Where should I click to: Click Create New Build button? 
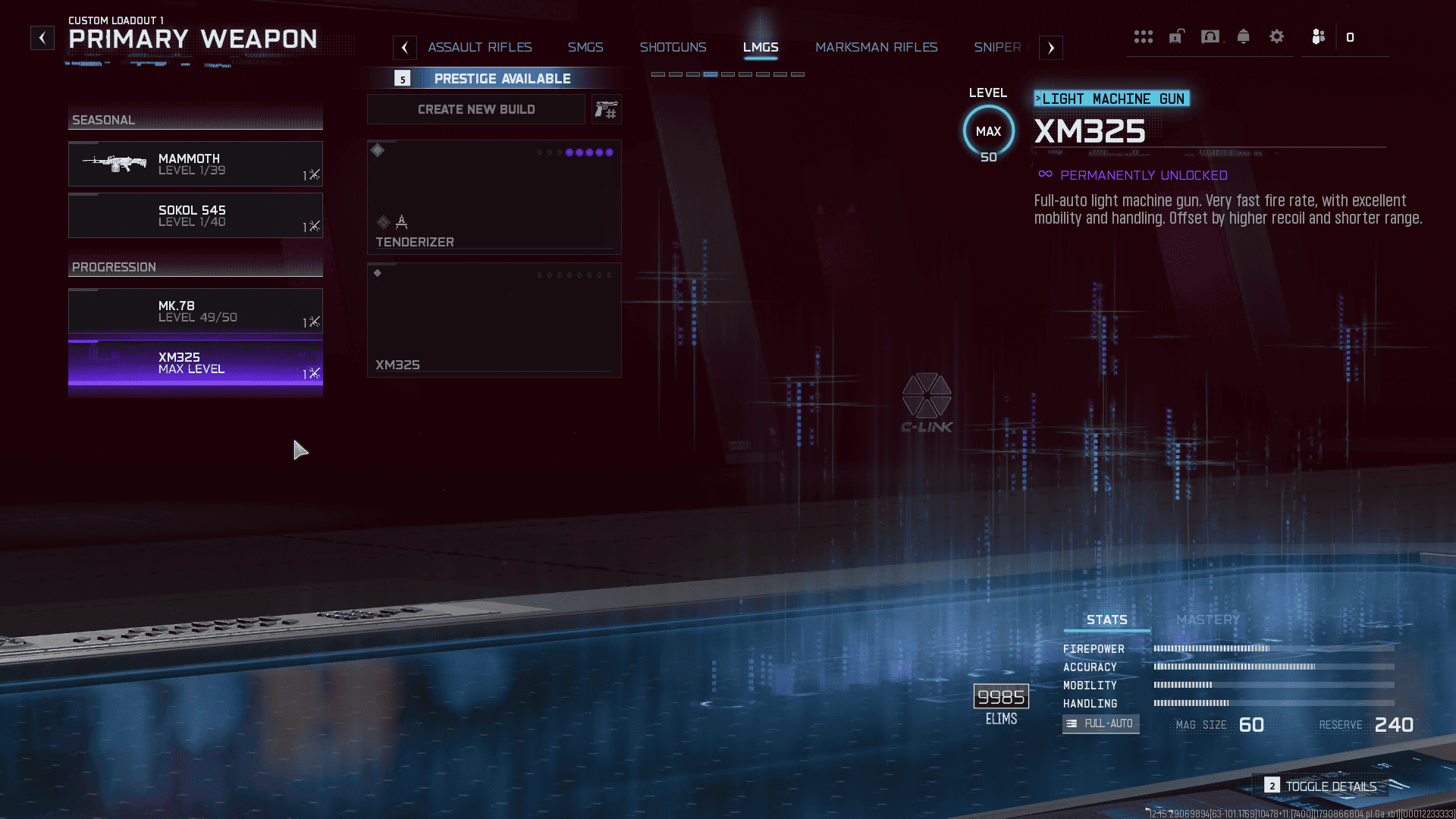476,109
